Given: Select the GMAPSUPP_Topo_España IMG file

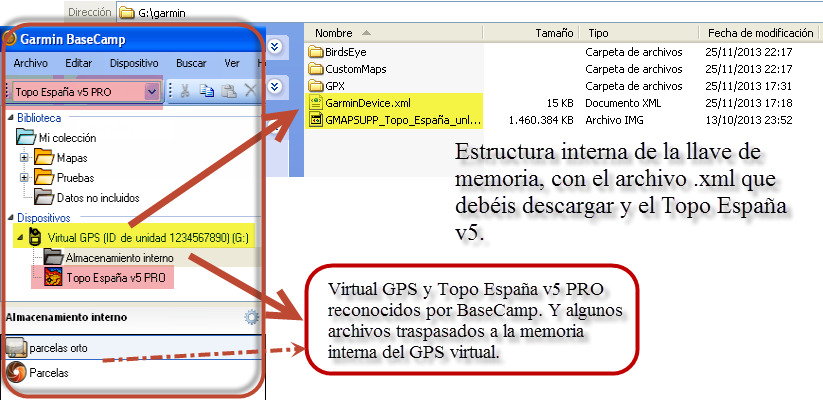Looking at the screenshot, I should click(403, 120).
